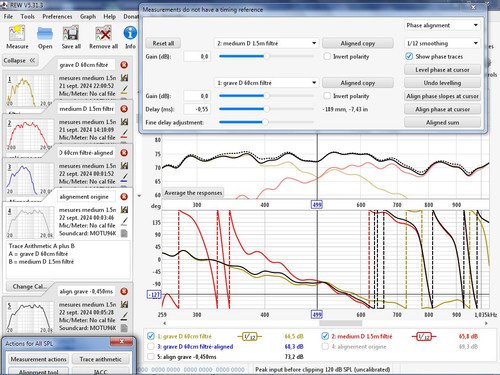
Task: Change trace colour icon of measurement 1
Action: tap(124, 90)
